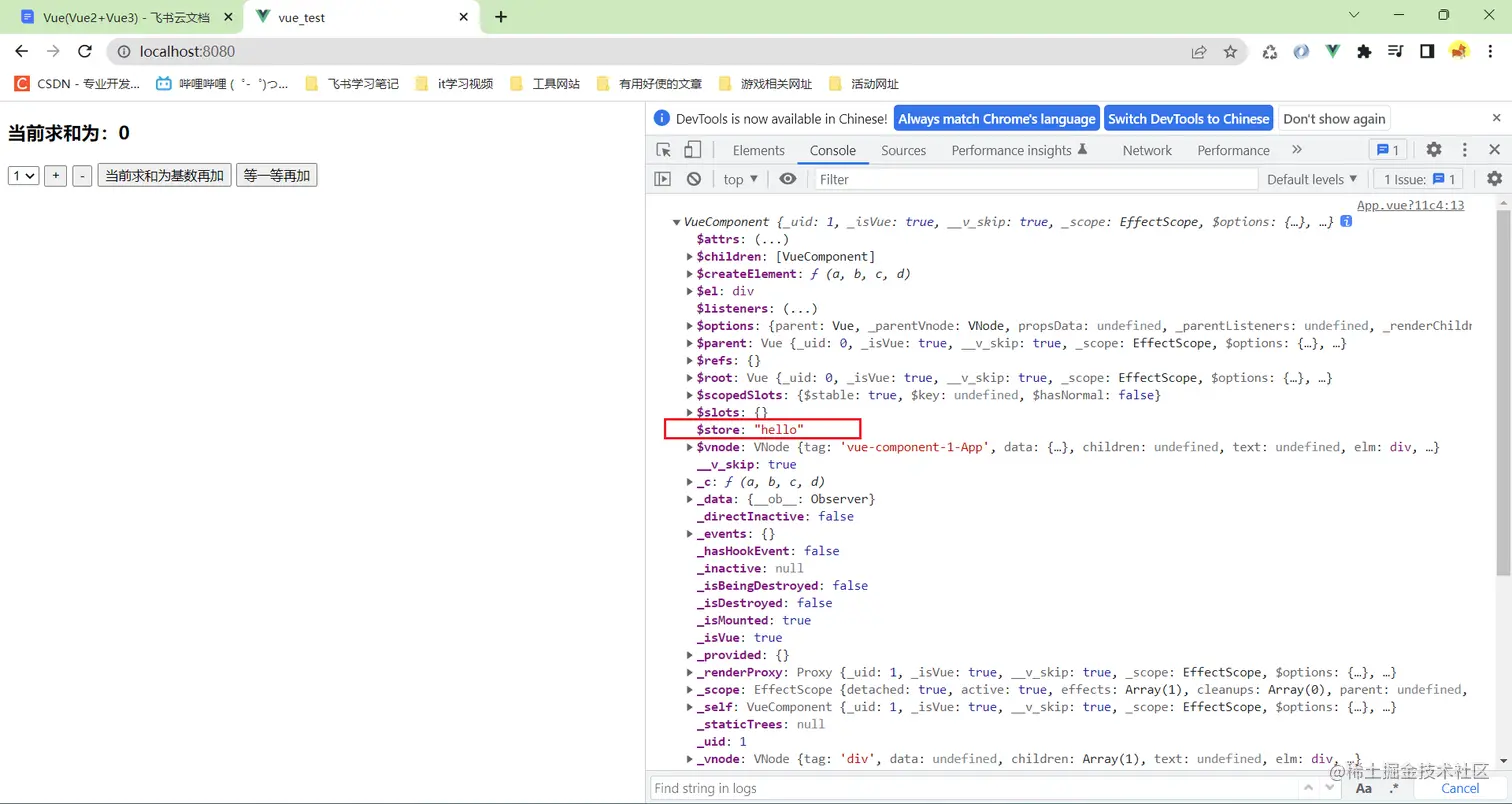Click the 等一等再加 button

point(276,176)
